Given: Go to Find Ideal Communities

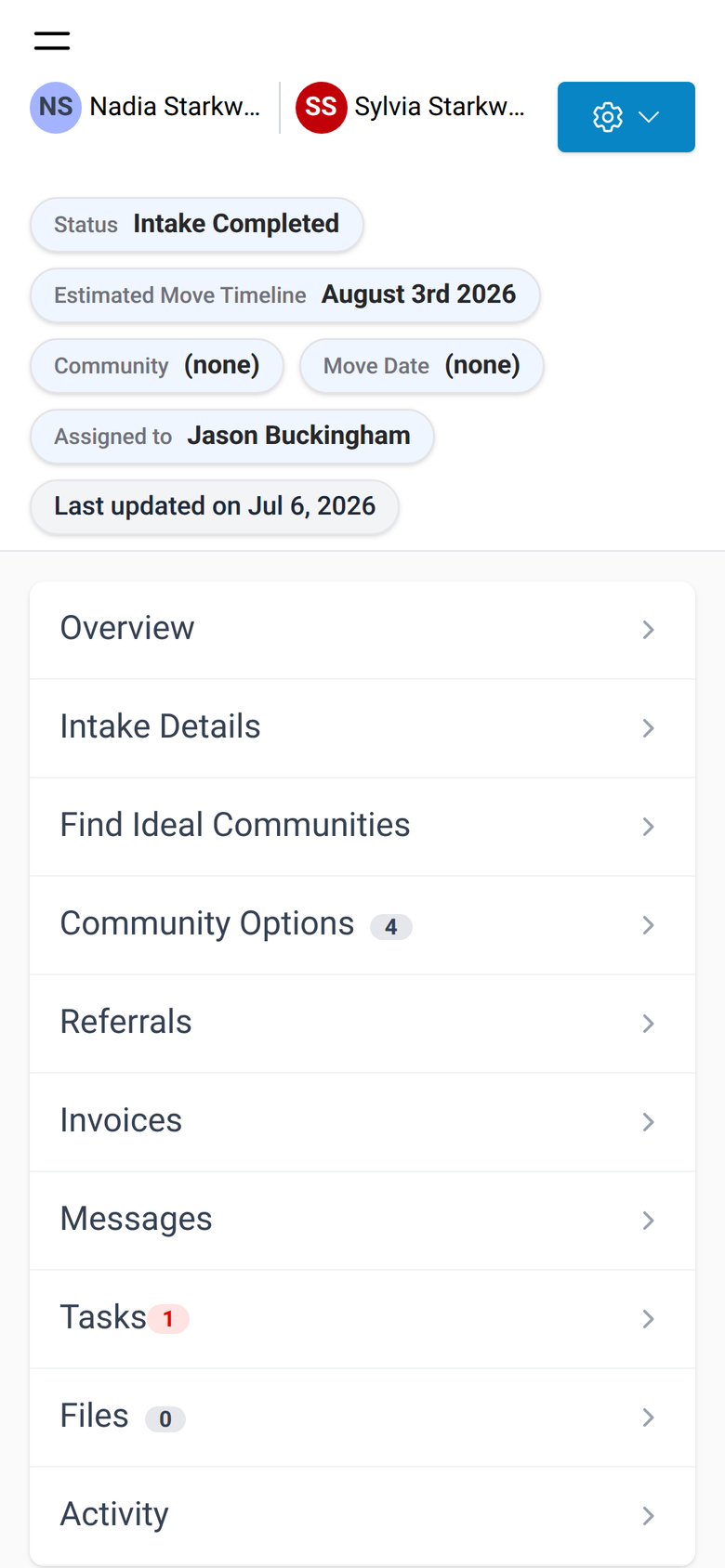Looking at the screenshot, I should tap(362, 827).
